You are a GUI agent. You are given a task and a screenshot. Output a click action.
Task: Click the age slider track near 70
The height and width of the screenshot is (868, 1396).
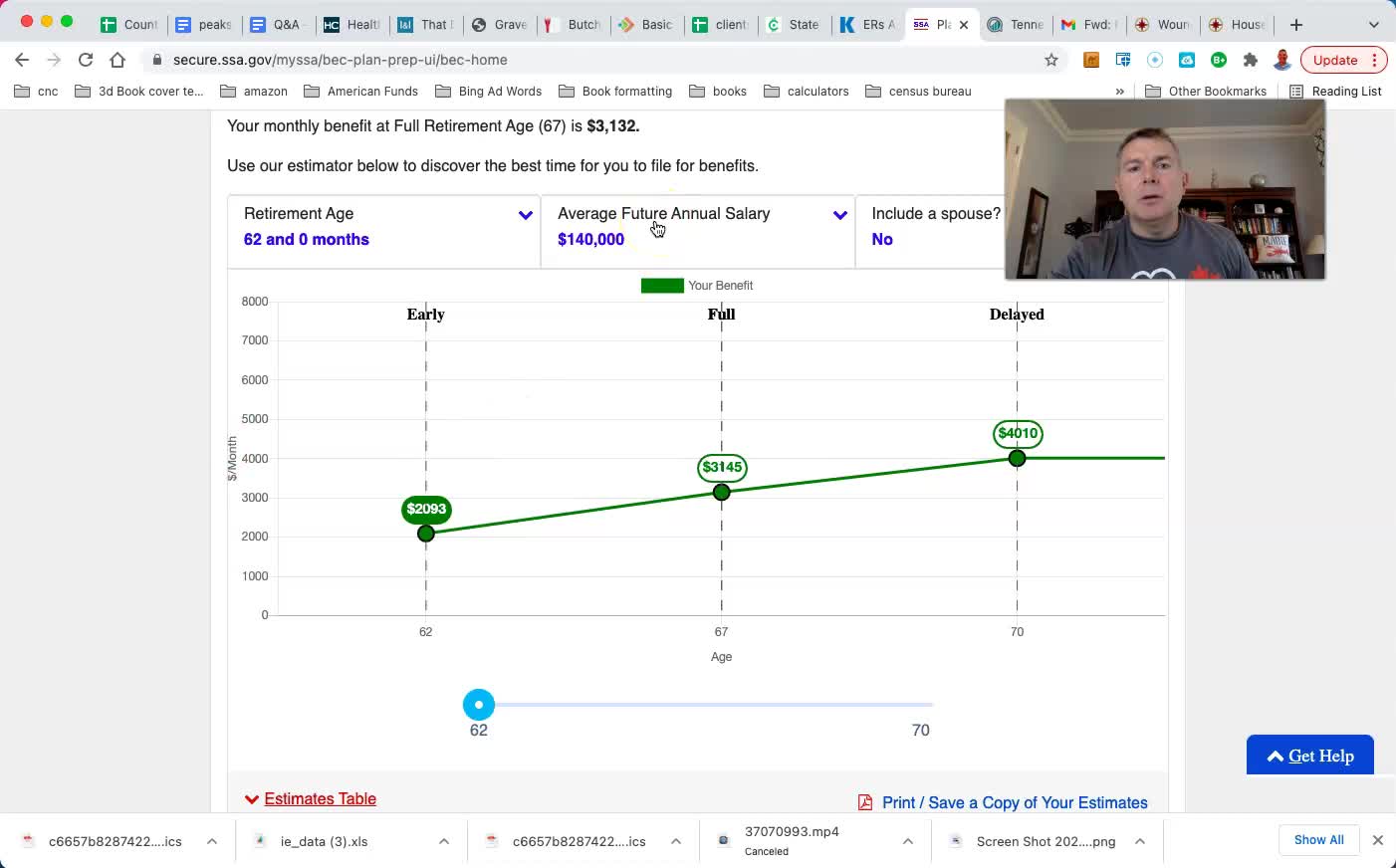tap(921, 705)
